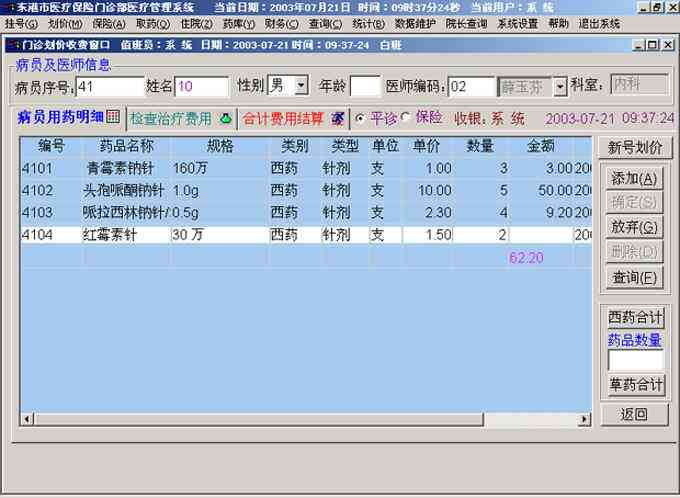Open the 性别 dropdown list
680x498 pixels.
click(x=301, y=85)
